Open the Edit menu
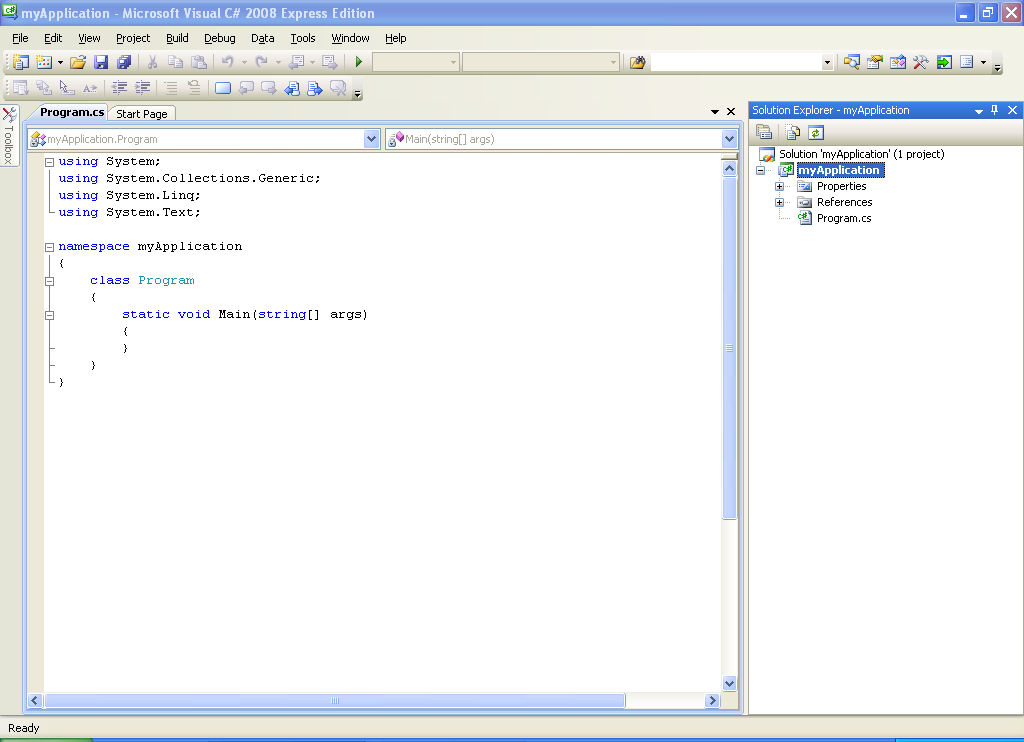The image size is (1024, 742). (x=53, y=38)
